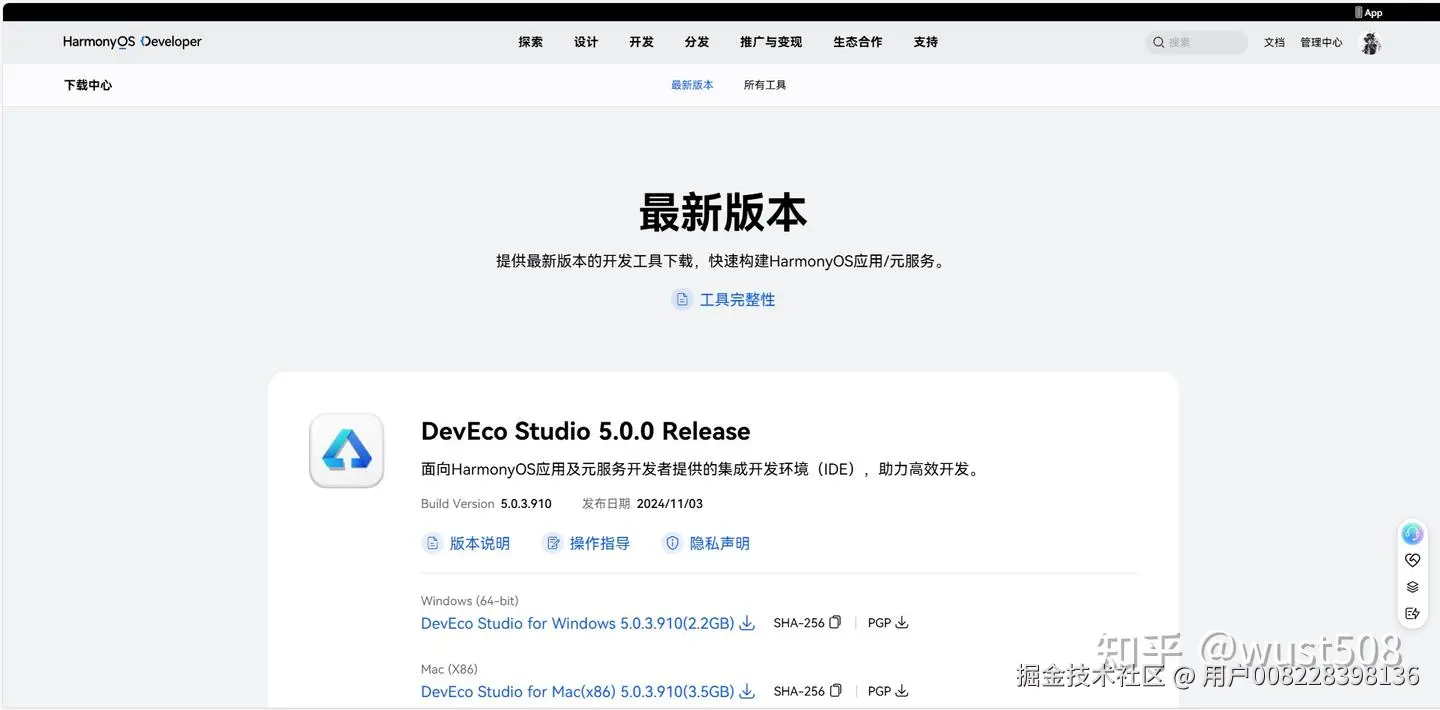Image resolution: width=1440 pixels, height=710 pixels.
Task: Open the 管理中心 link
Action: pyautogui.click(x=1321, y=42)
